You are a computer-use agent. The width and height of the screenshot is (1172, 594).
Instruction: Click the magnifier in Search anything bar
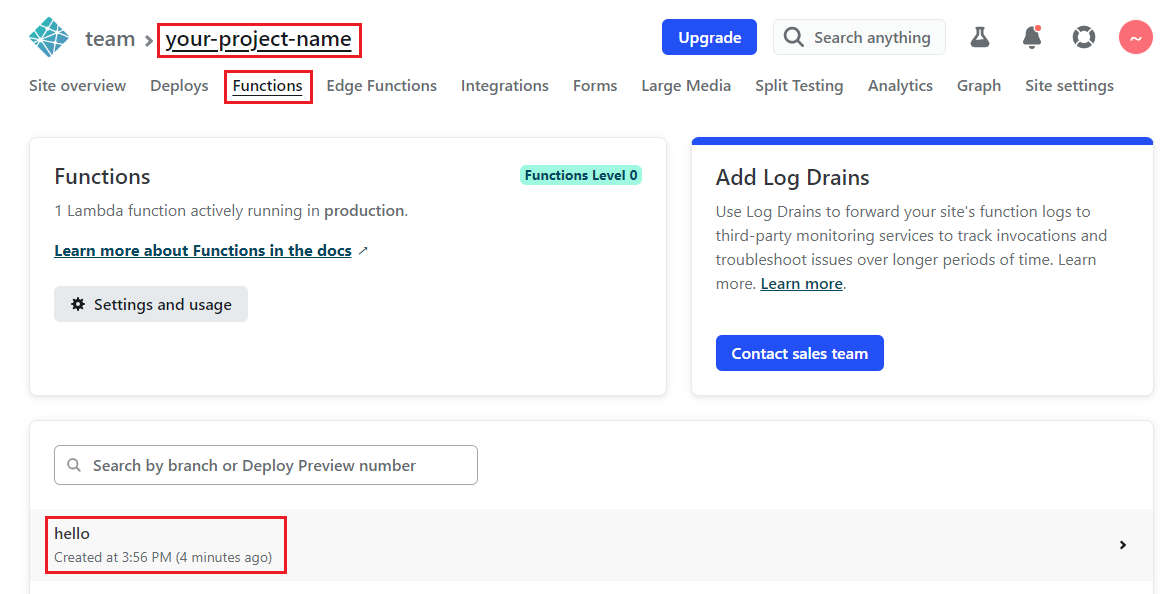pyautogui.click(x=793, y=37)
